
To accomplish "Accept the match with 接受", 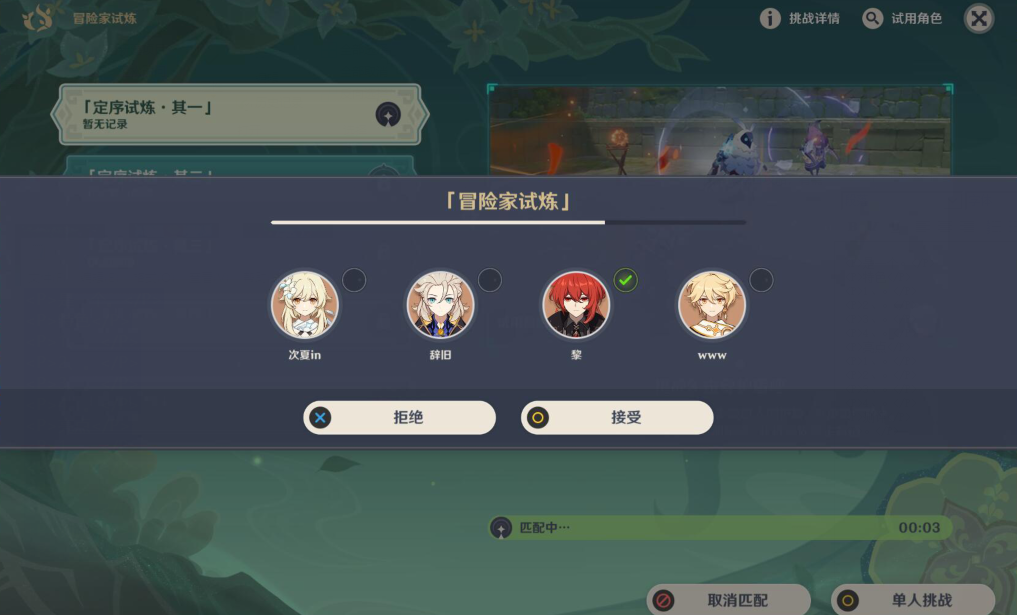I will [617, 417].
